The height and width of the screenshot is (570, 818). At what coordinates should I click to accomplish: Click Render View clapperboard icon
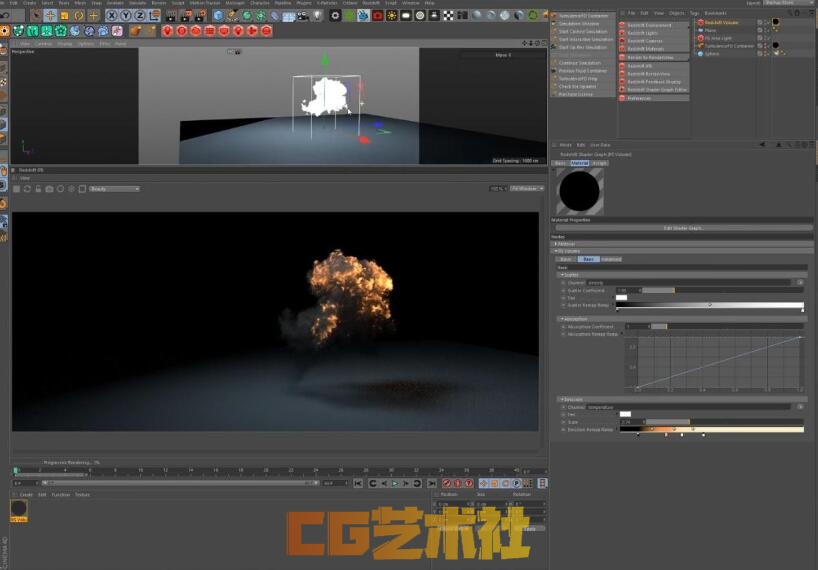(x=171, y=16)
